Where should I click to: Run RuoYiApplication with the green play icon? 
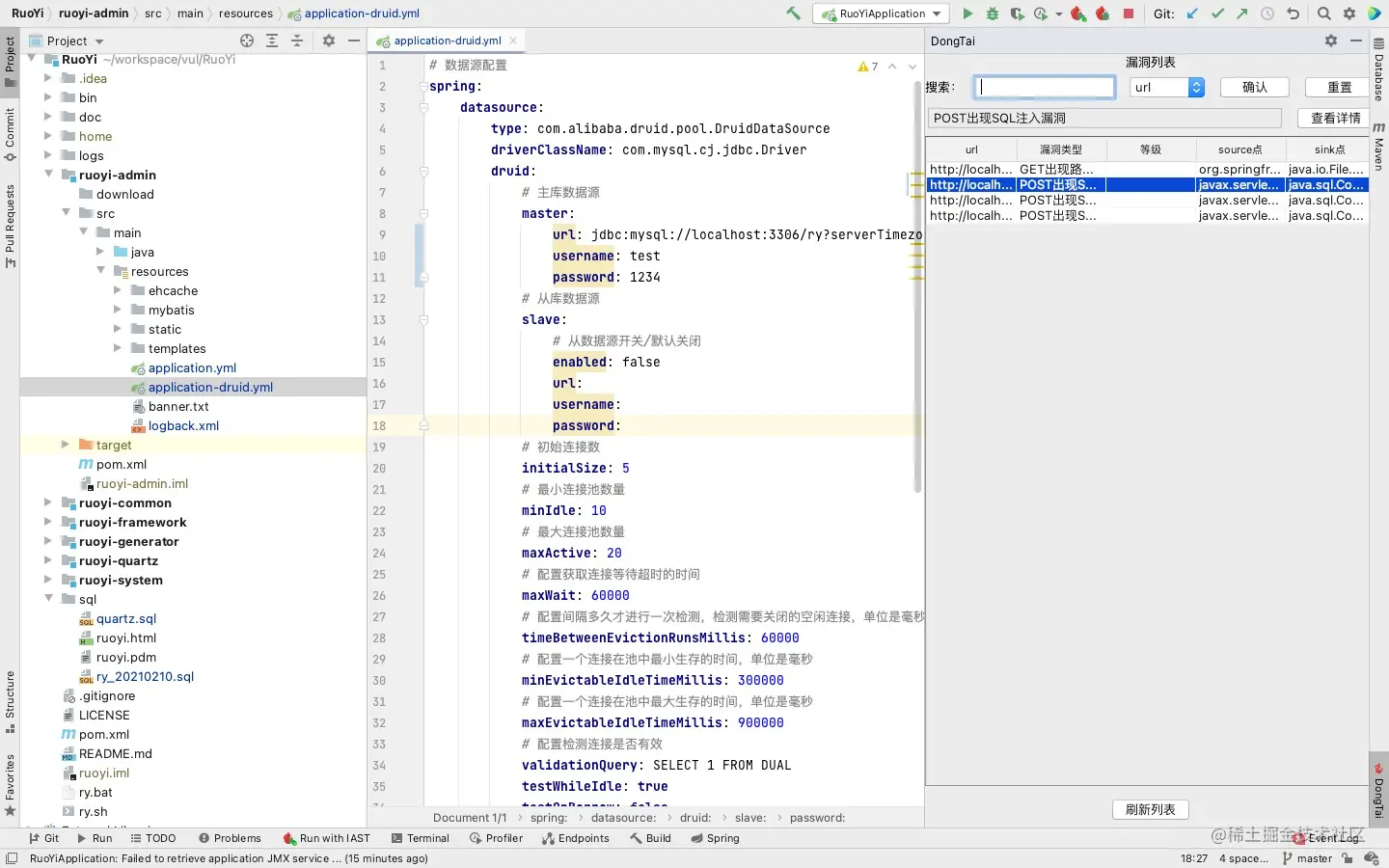[x=967, y=14]
